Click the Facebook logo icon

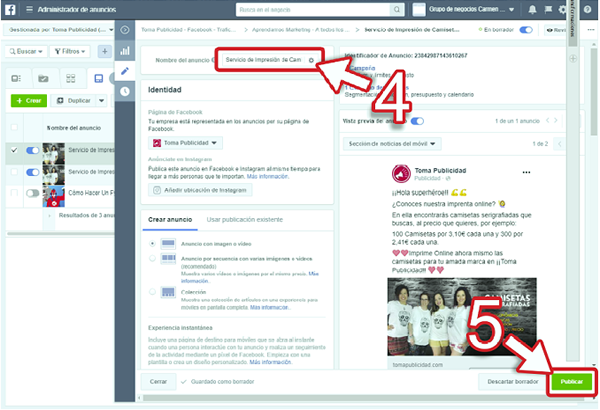pyautogui.click(x=10, y=9)
